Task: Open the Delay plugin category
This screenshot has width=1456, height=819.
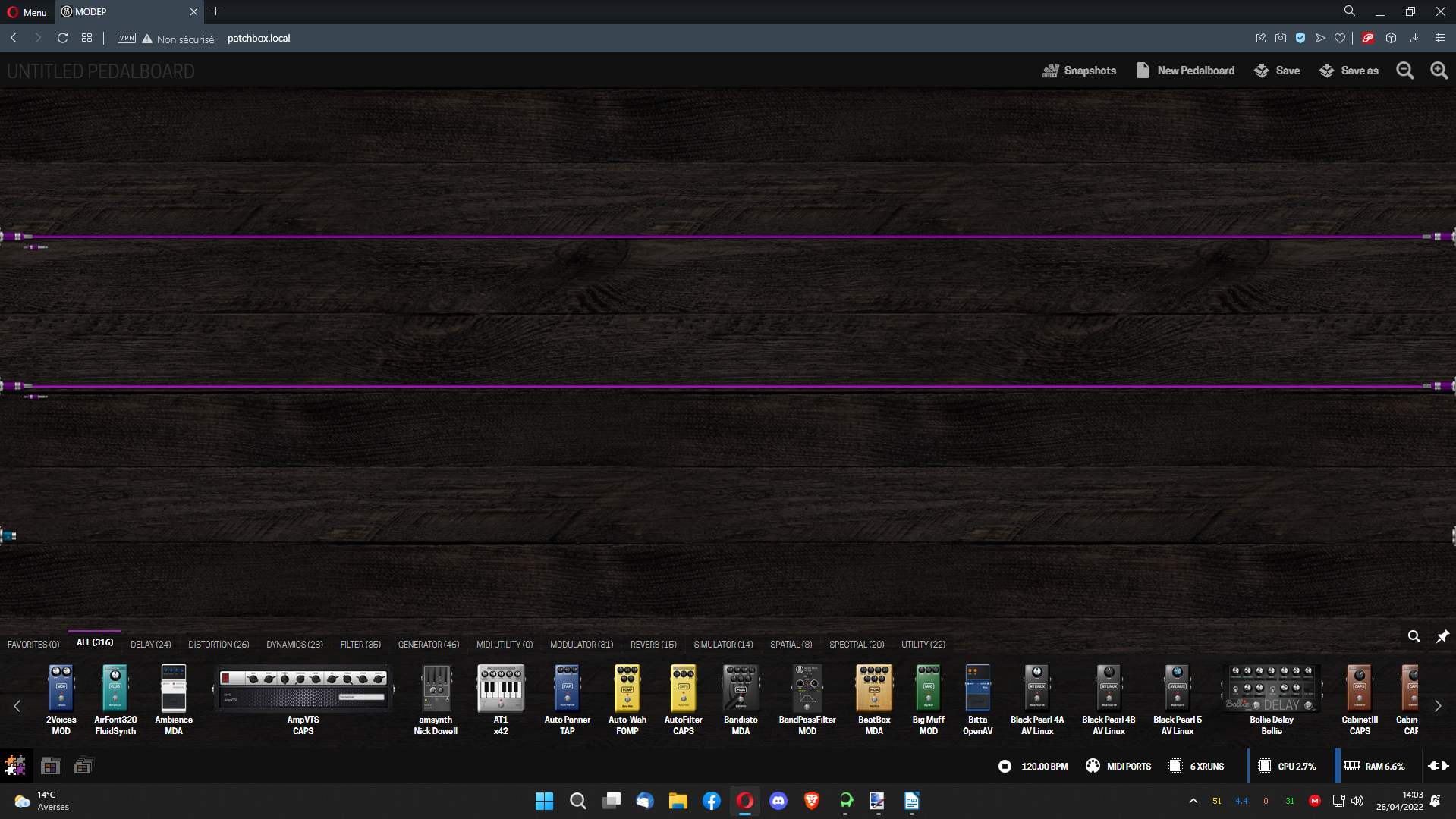Action: [x=151, y=645]
